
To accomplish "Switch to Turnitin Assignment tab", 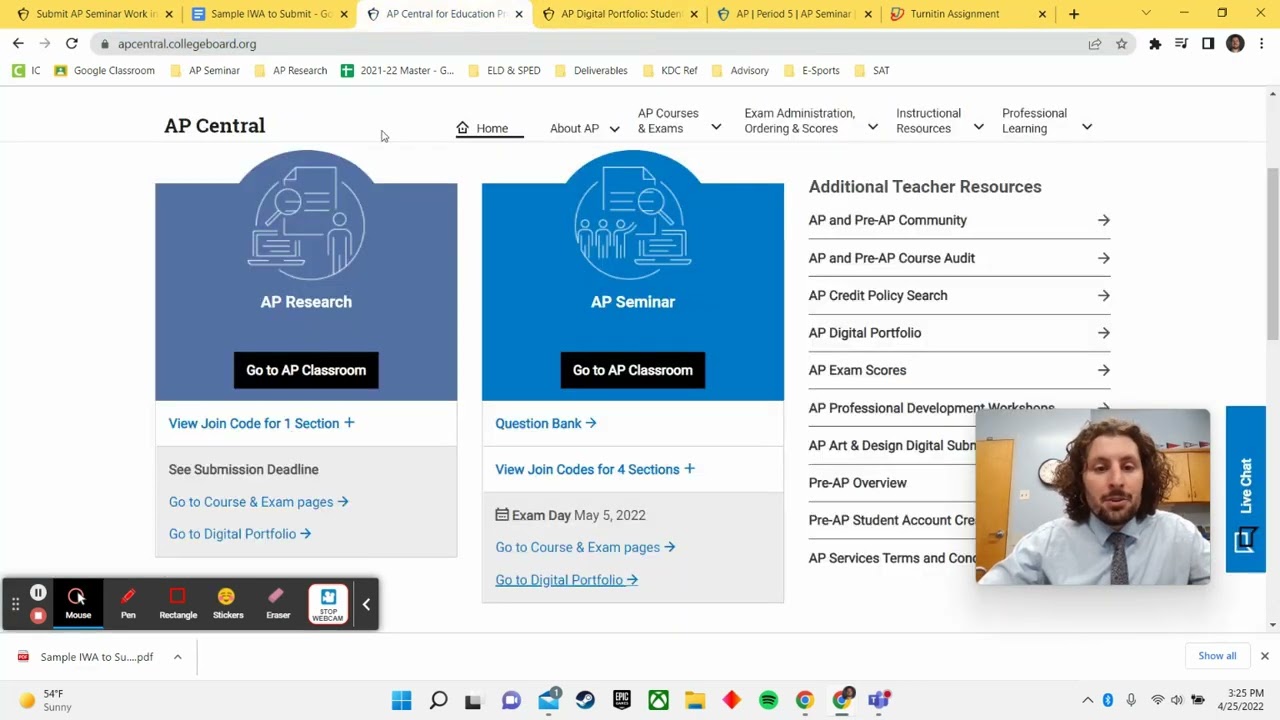I will click(x=968, y=14).
